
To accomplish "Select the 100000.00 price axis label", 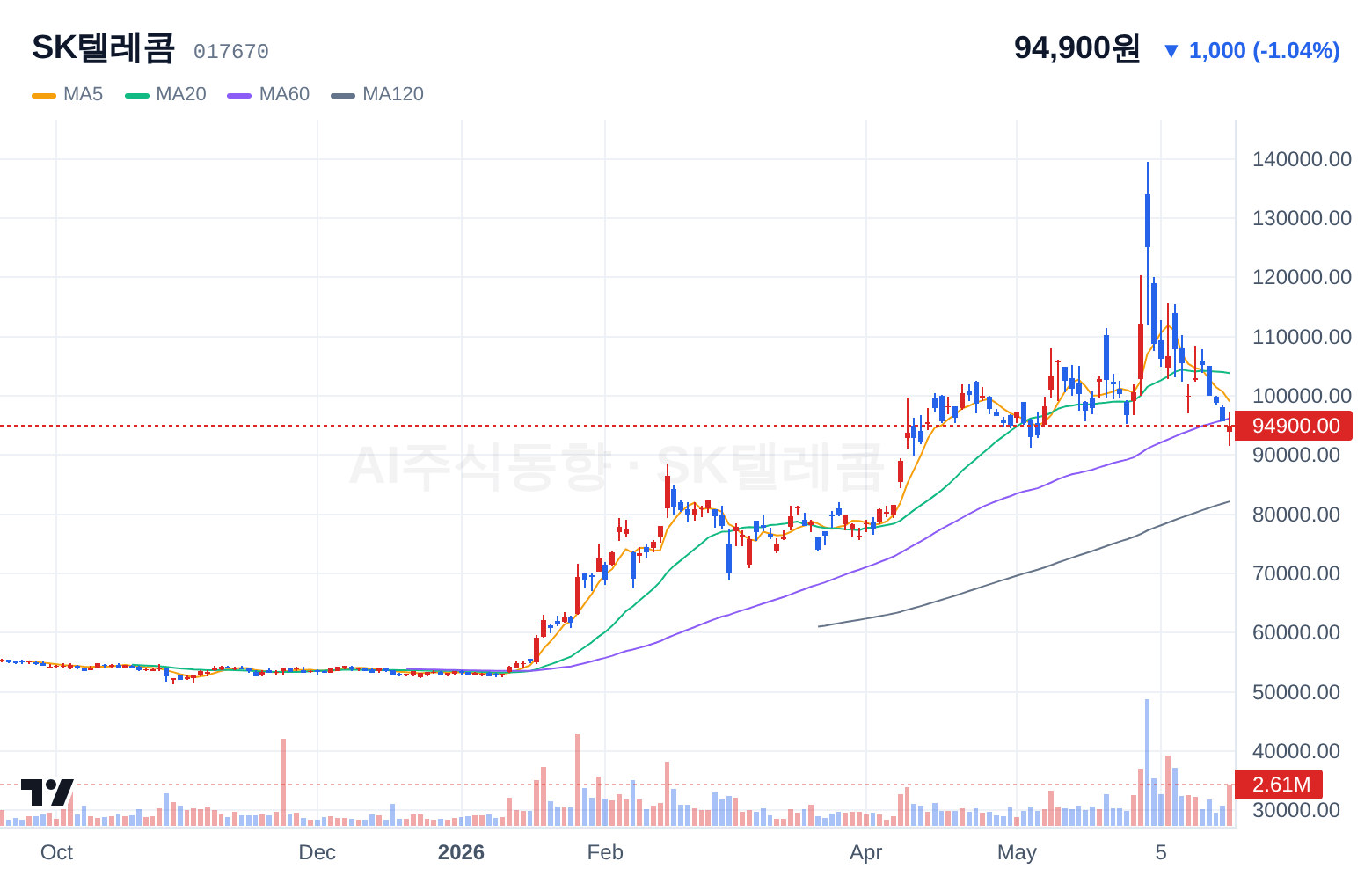I will [1302, 396].
